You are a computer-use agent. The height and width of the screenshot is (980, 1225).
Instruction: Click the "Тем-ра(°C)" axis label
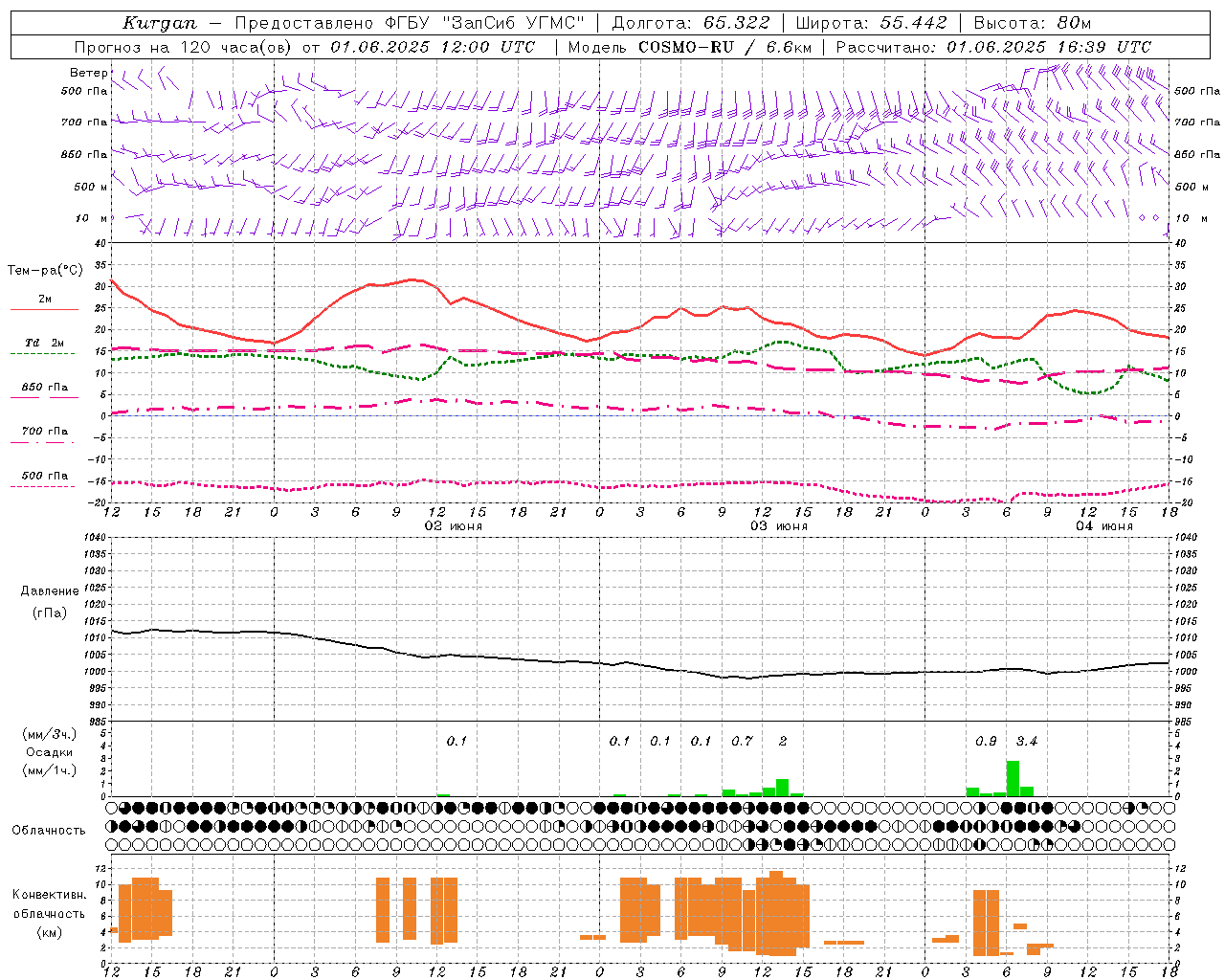point(45,271)
